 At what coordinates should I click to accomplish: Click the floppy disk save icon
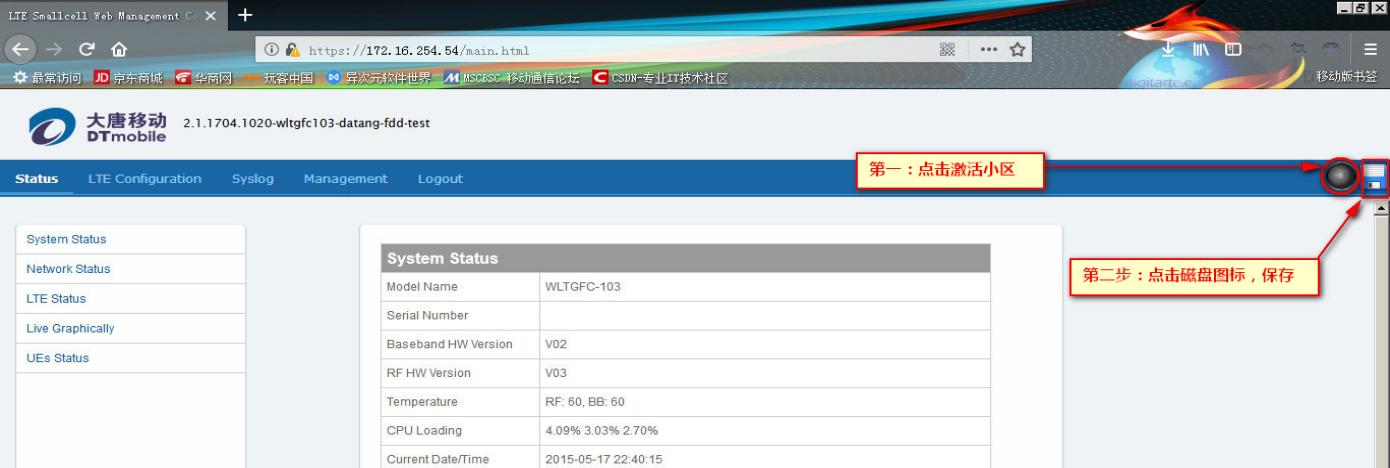coord(1374,177)
